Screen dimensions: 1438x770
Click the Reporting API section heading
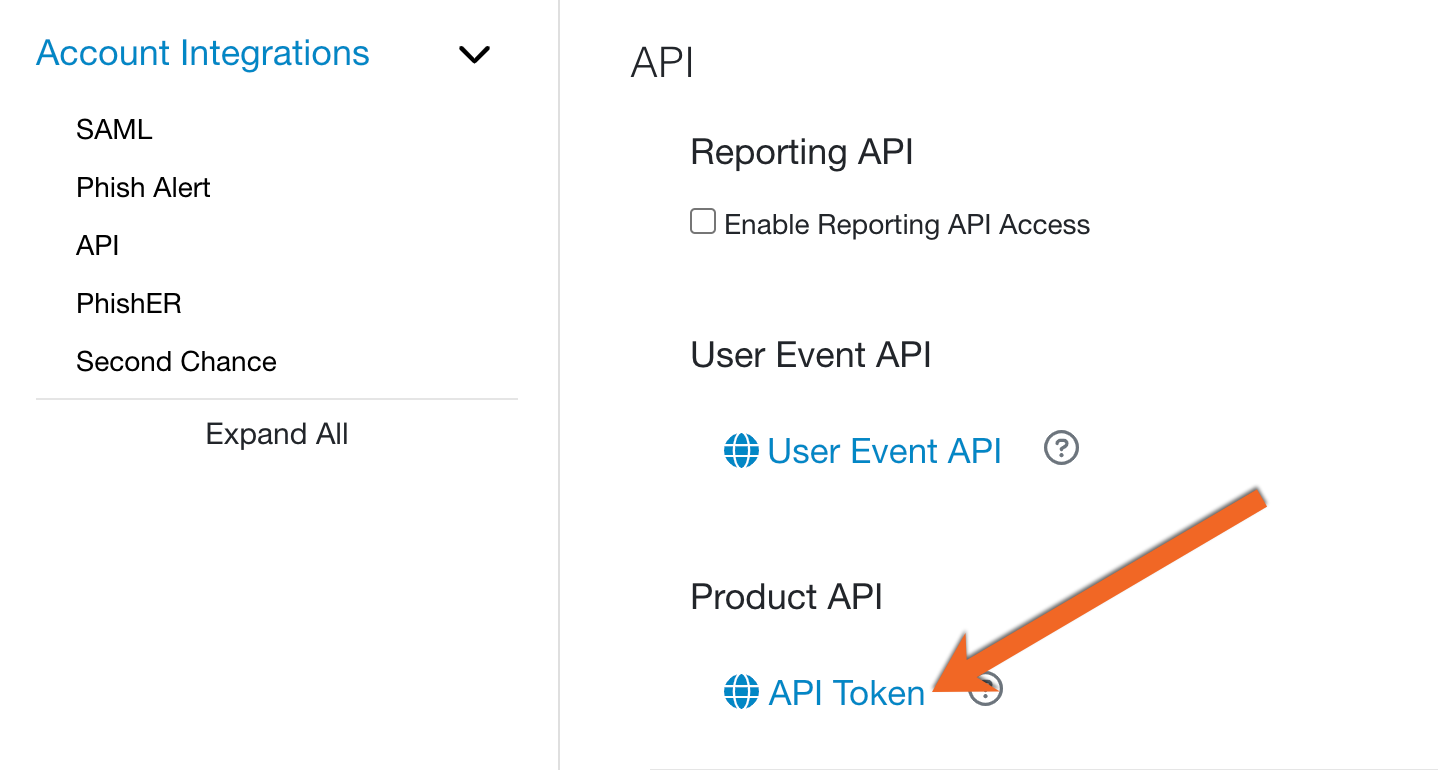801,152
